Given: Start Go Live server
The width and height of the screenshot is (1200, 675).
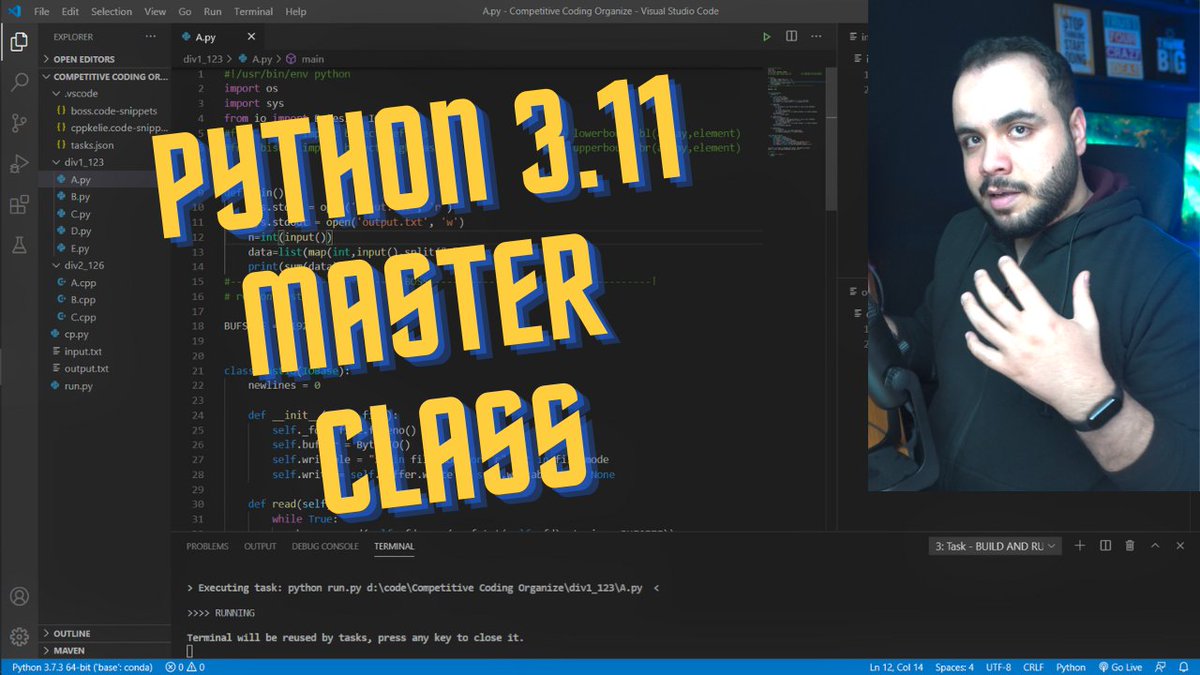Looking at the screenshot, I should point(1119,667).
